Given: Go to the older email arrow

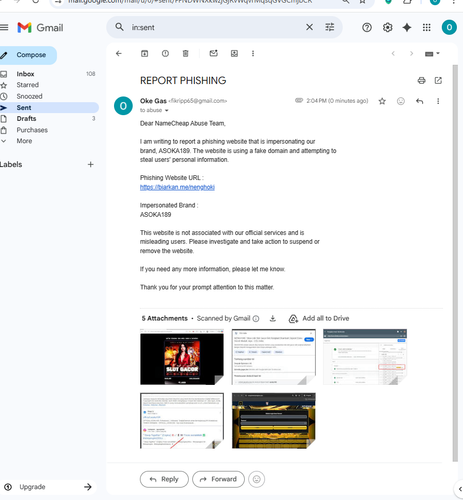Looking at the screenshot, I should (411, 53).
